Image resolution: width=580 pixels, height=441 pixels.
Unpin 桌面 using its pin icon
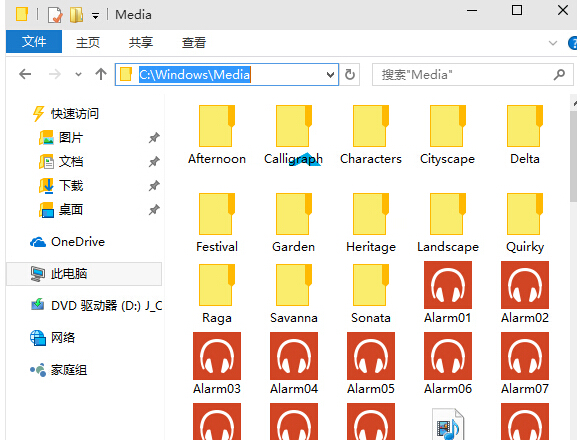point(154,210)
